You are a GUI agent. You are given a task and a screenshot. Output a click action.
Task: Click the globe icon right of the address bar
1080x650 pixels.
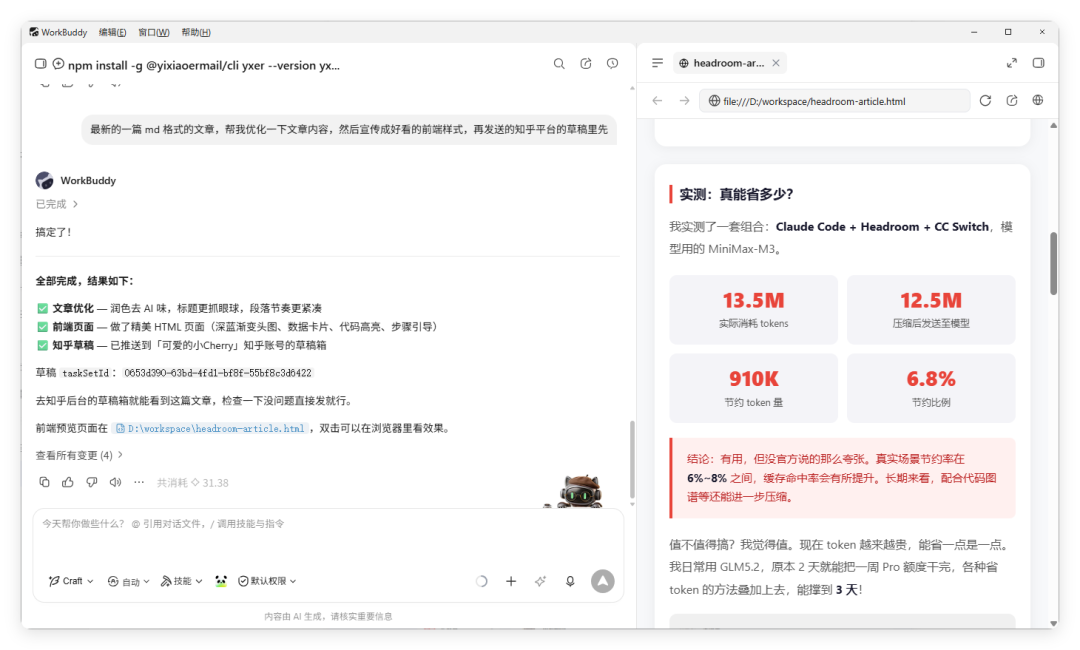coord(1038,101)
